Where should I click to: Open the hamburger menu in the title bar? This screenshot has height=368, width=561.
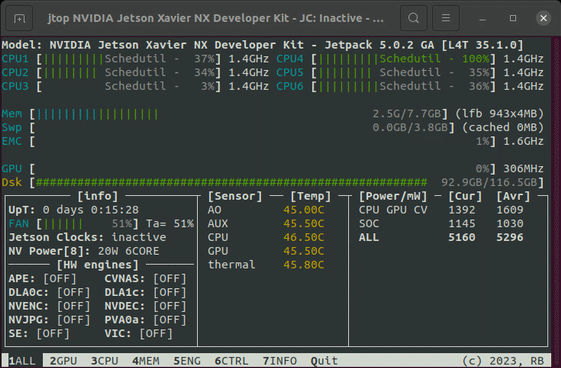click(x=446, y=18)
